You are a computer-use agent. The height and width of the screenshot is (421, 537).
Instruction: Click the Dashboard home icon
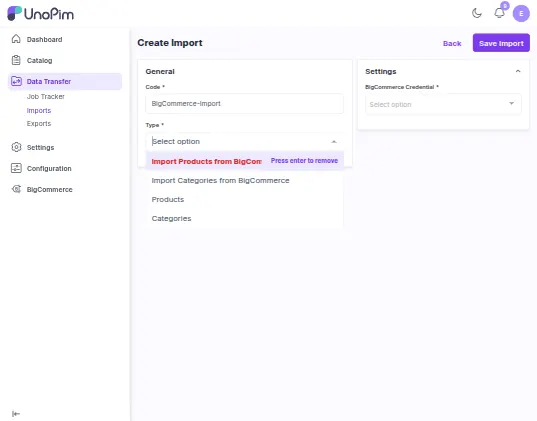pyautogui.click(x=16, y=39)
